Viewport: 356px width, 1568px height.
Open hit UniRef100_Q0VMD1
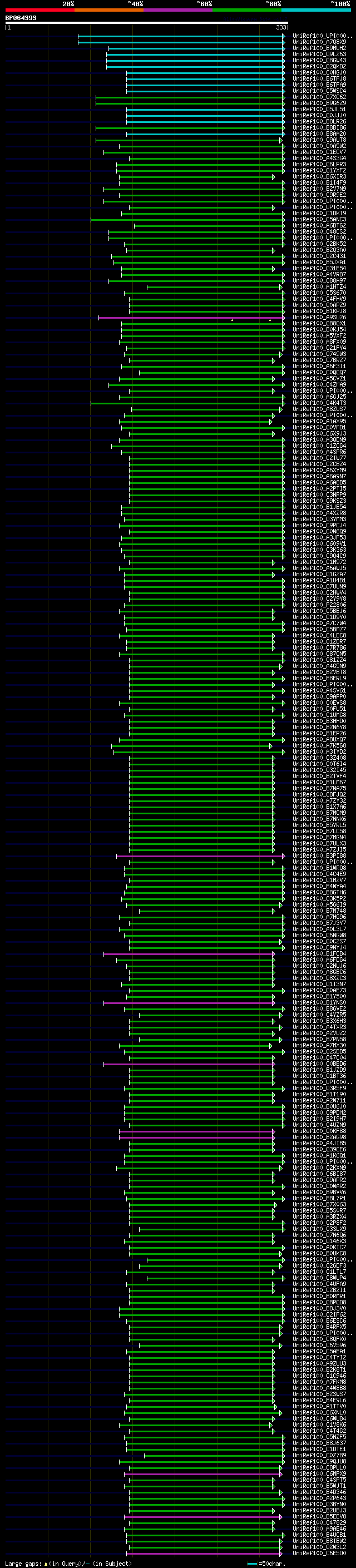pyautogui.click(x=319, y=427)
